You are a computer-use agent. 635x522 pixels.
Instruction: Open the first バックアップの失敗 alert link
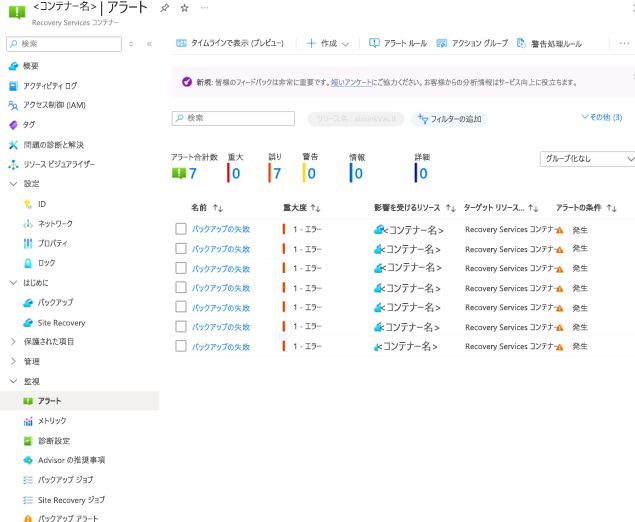(221, 229)
